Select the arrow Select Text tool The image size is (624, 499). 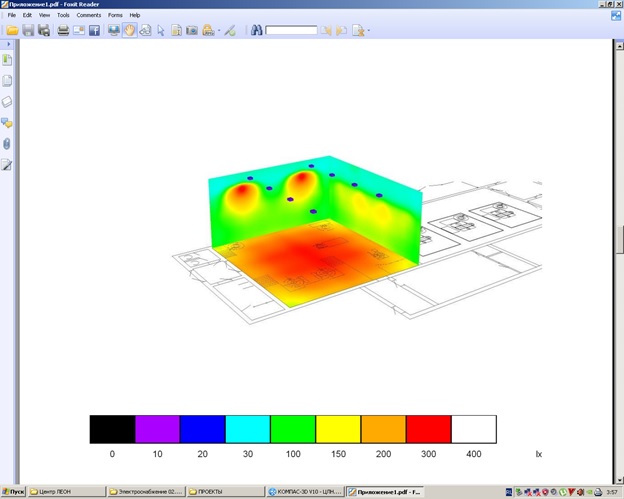click(161, 31)
